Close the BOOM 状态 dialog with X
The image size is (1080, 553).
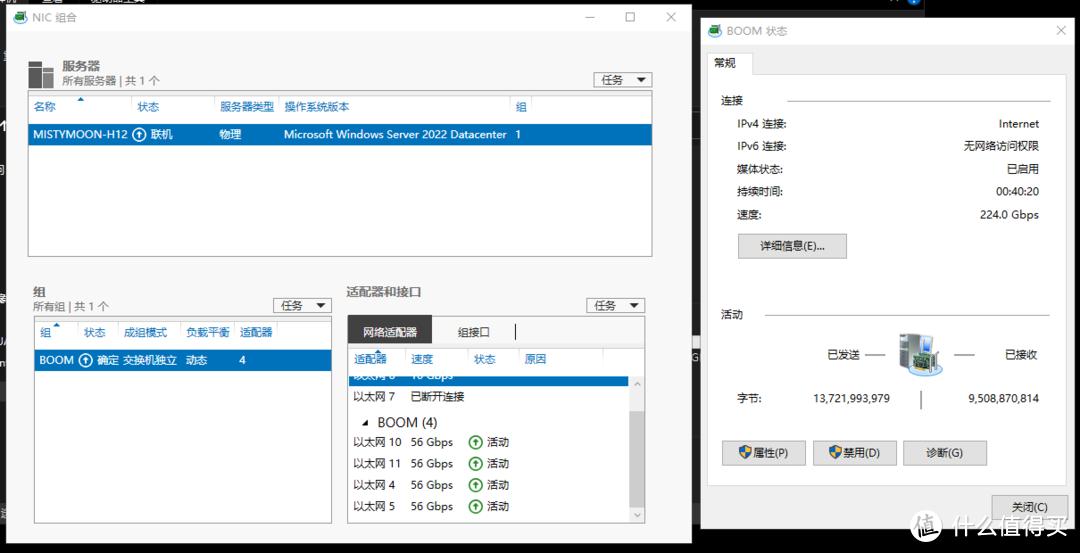tap(1061, 31)
